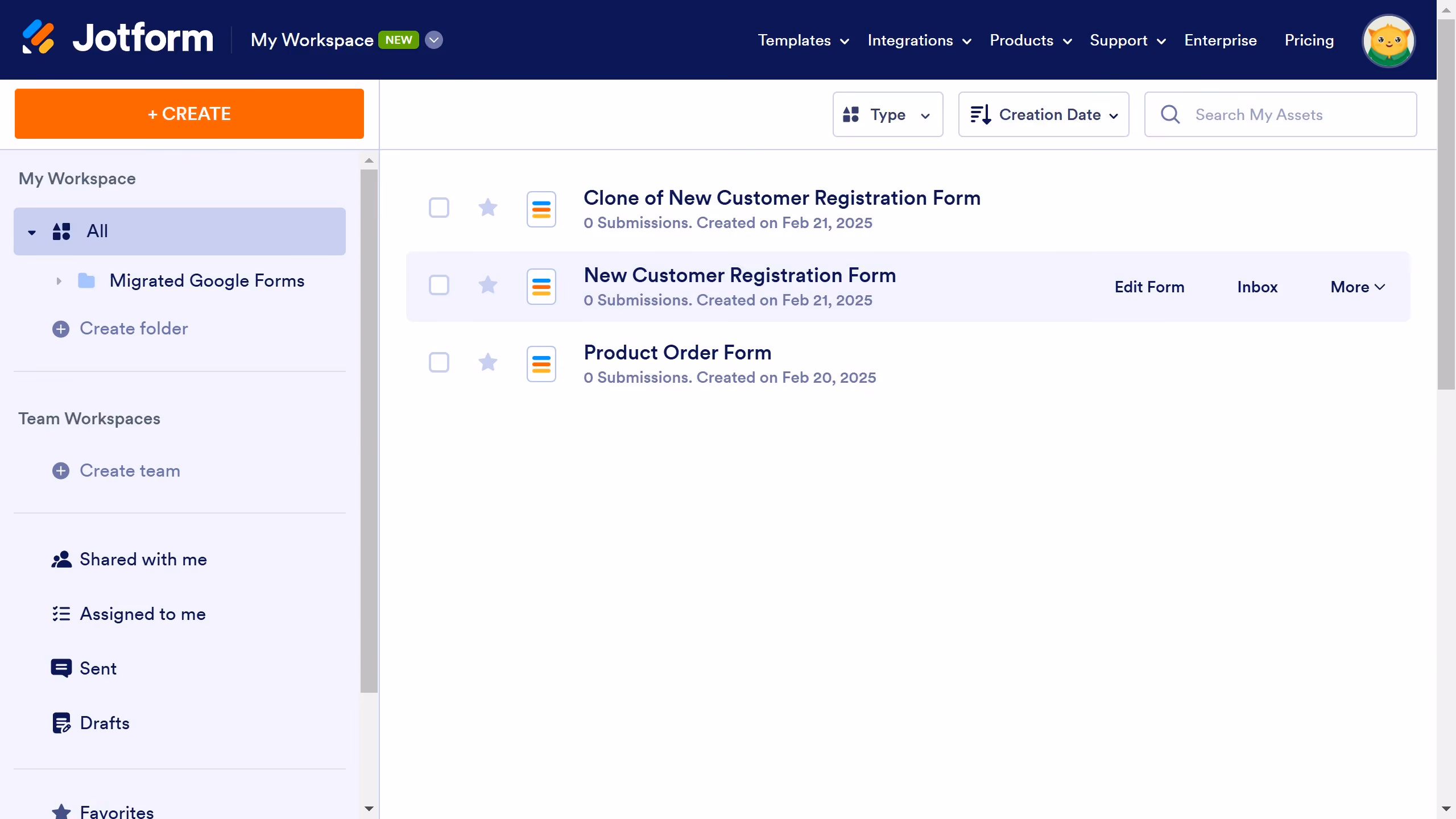Click the plus icon next to Create team
This screenshot has height=819, width=1456.
(x=61, y=471)
